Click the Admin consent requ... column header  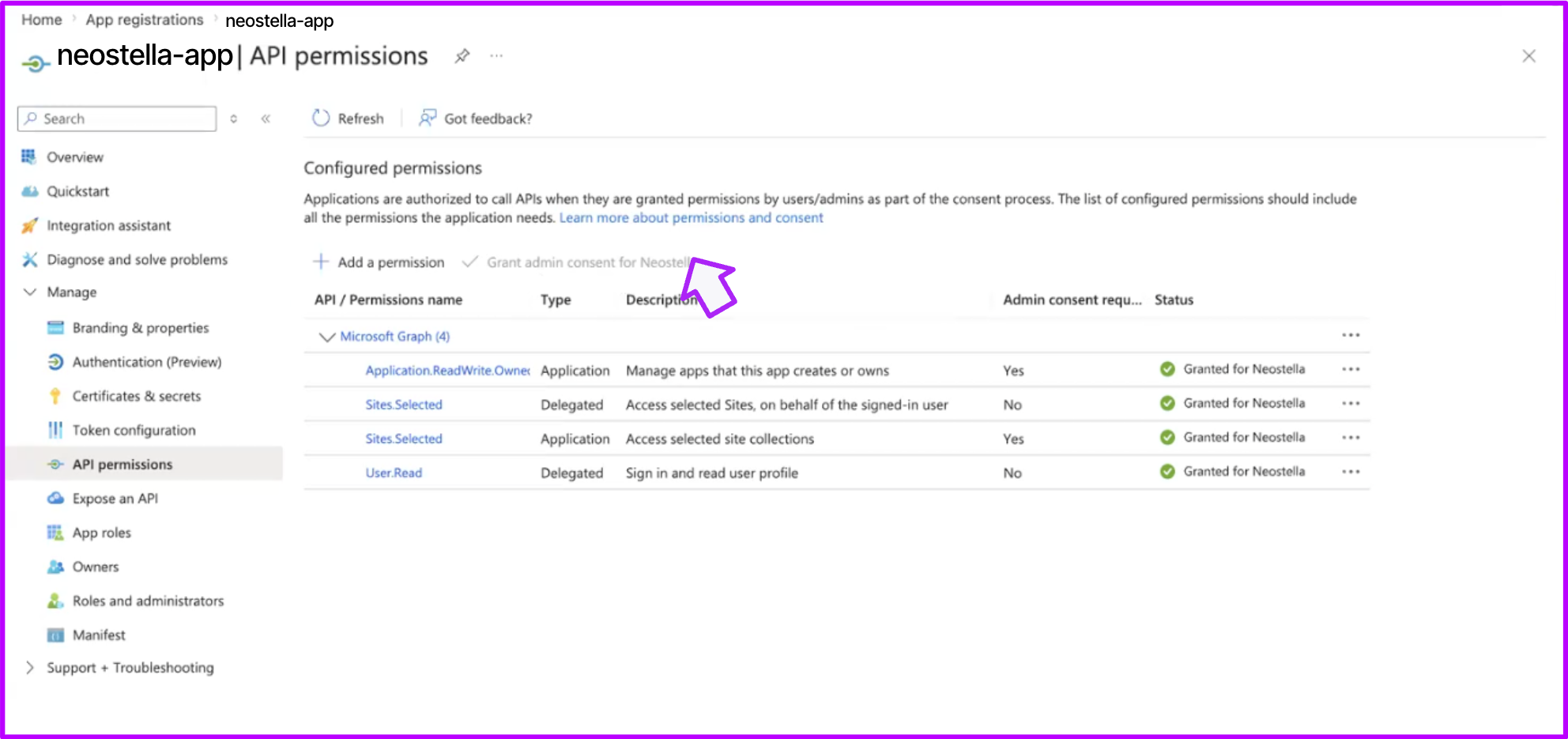click(1072, 300)
